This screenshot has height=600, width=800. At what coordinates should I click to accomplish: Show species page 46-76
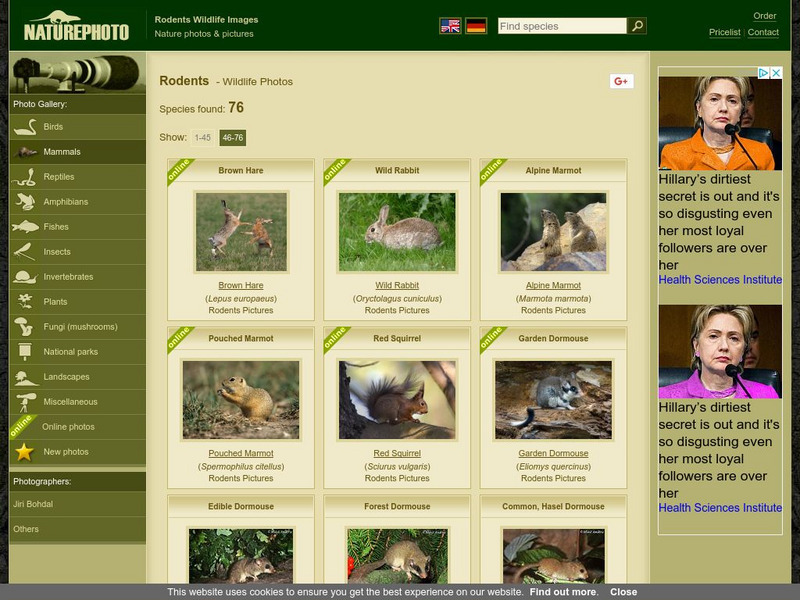(232, 138)
